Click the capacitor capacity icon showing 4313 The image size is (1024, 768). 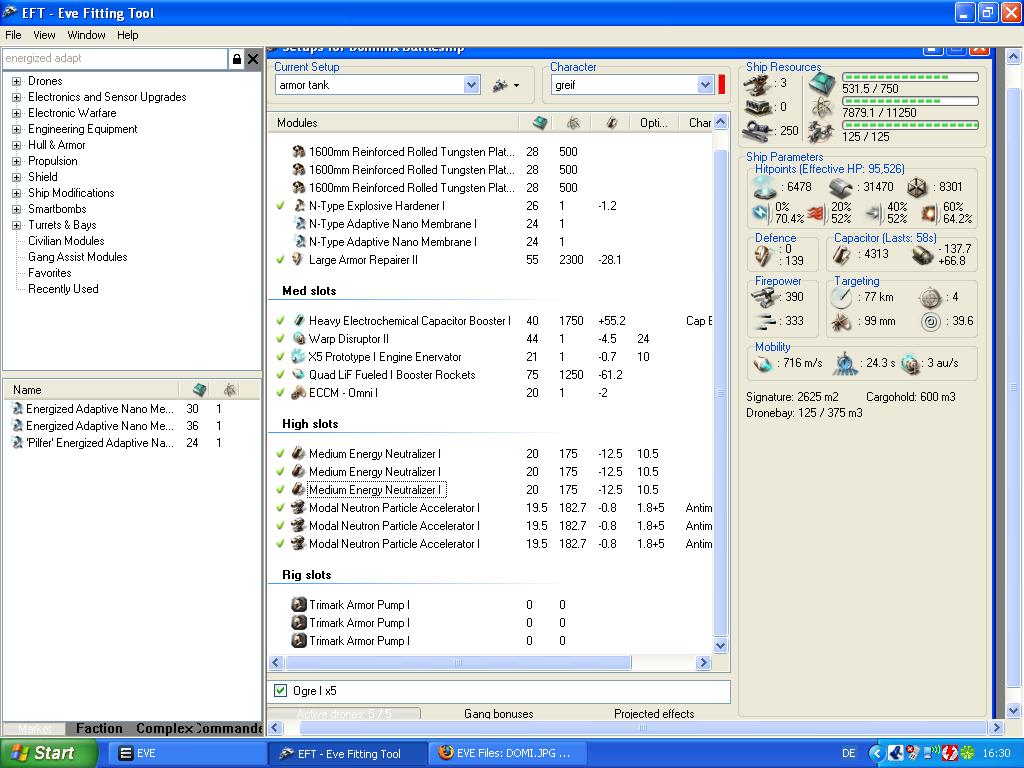(842, 255)
